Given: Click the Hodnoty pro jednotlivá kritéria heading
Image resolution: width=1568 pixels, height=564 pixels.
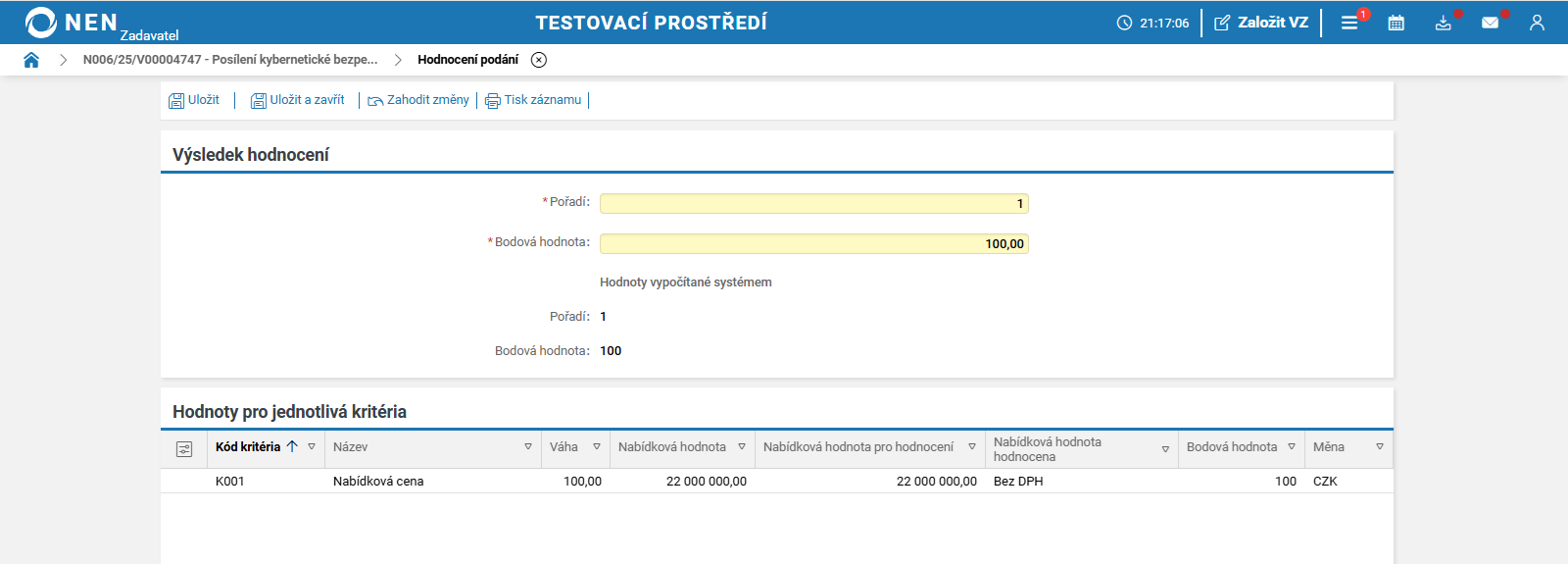Looking at the screenshot, I should [289, 411].
